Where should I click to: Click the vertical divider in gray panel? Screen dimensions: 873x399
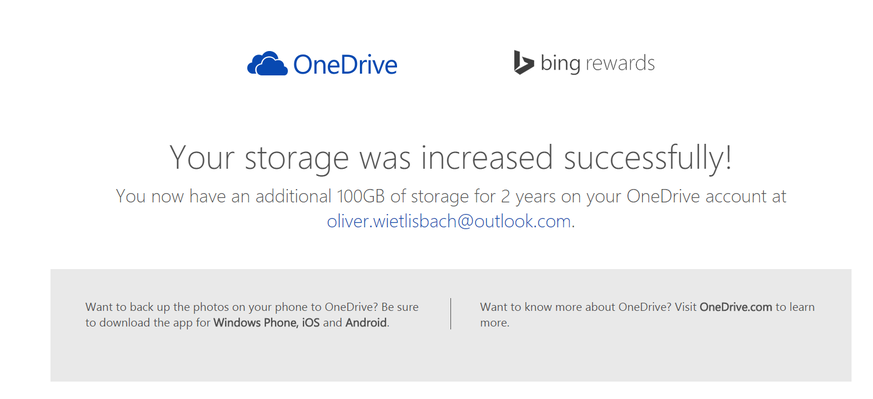coord(450,313)
